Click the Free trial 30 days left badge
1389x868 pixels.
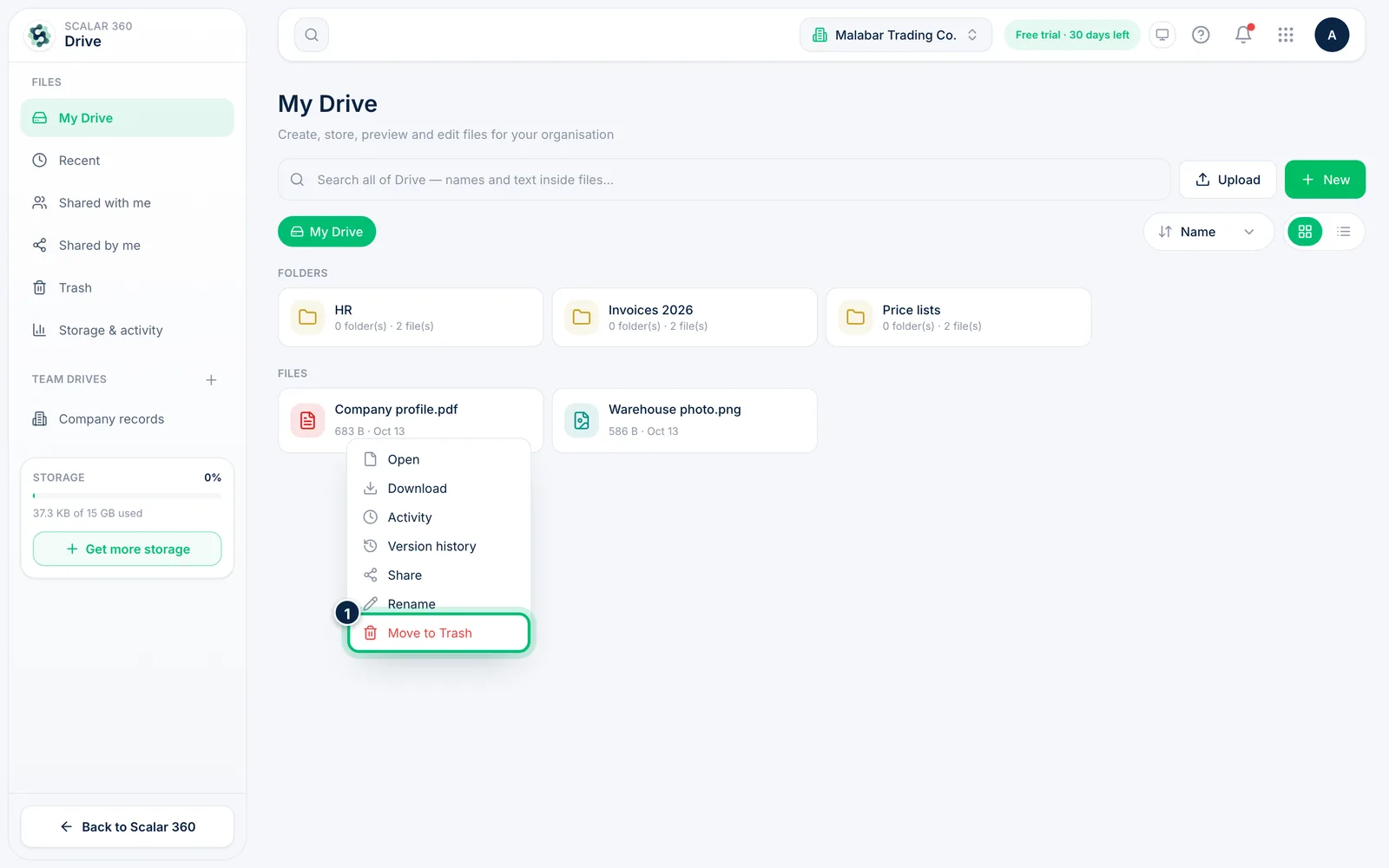click(1072, 35)
